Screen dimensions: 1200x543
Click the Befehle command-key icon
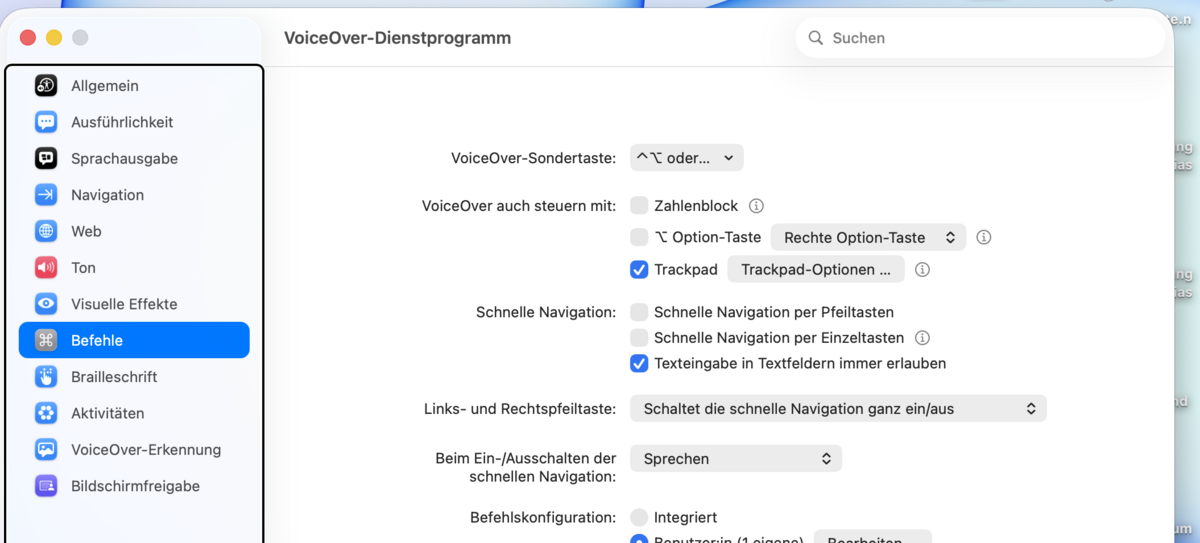coord(46,340)
